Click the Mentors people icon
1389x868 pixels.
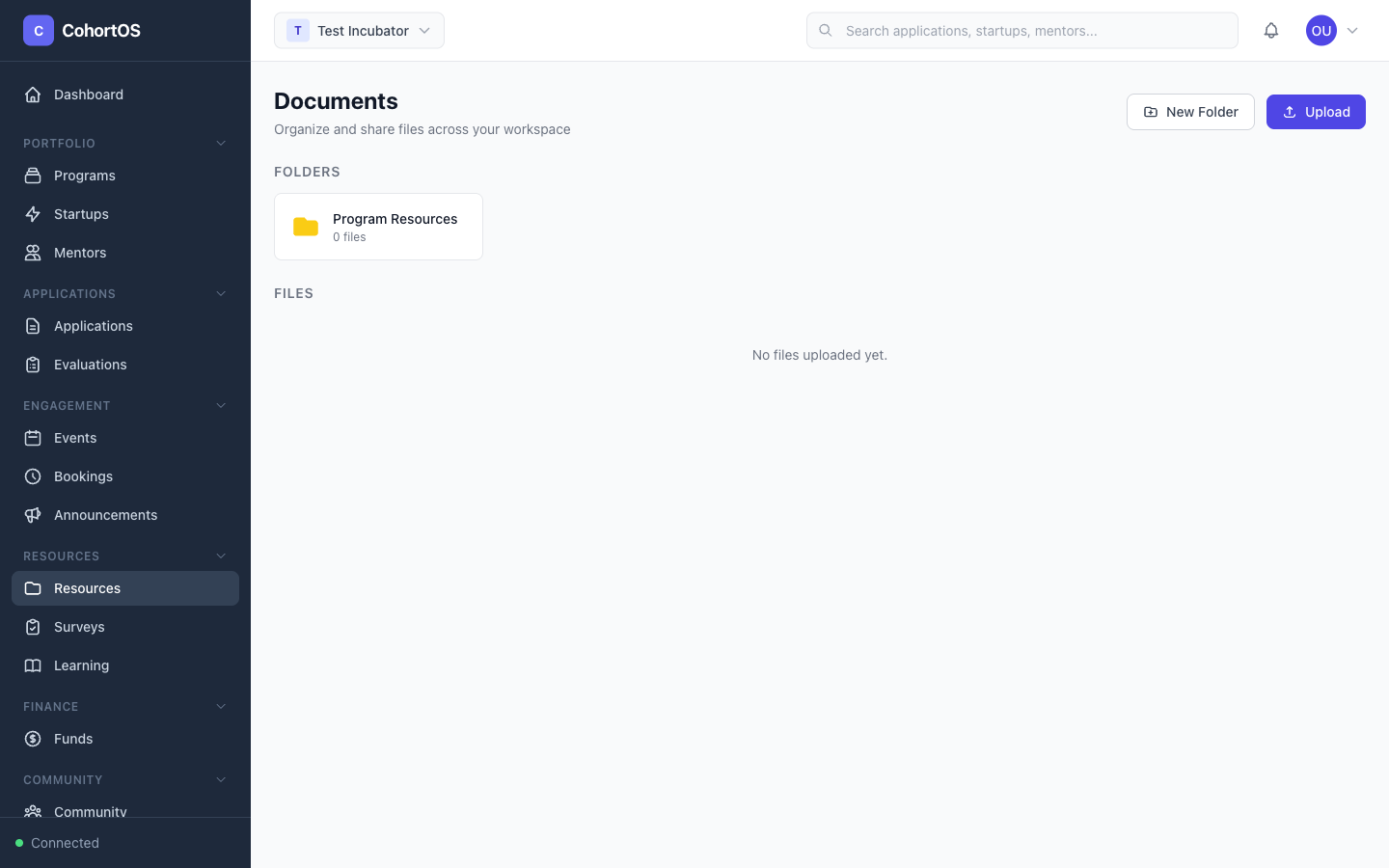[x=33, y=252]
